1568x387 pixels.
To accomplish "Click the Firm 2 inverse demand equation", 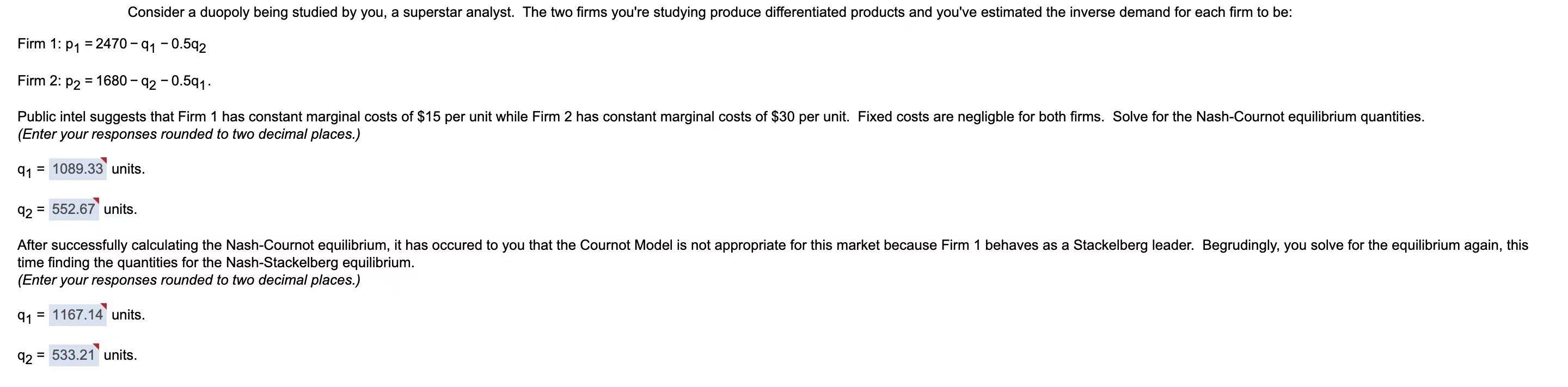I will [x=114, y=81].
